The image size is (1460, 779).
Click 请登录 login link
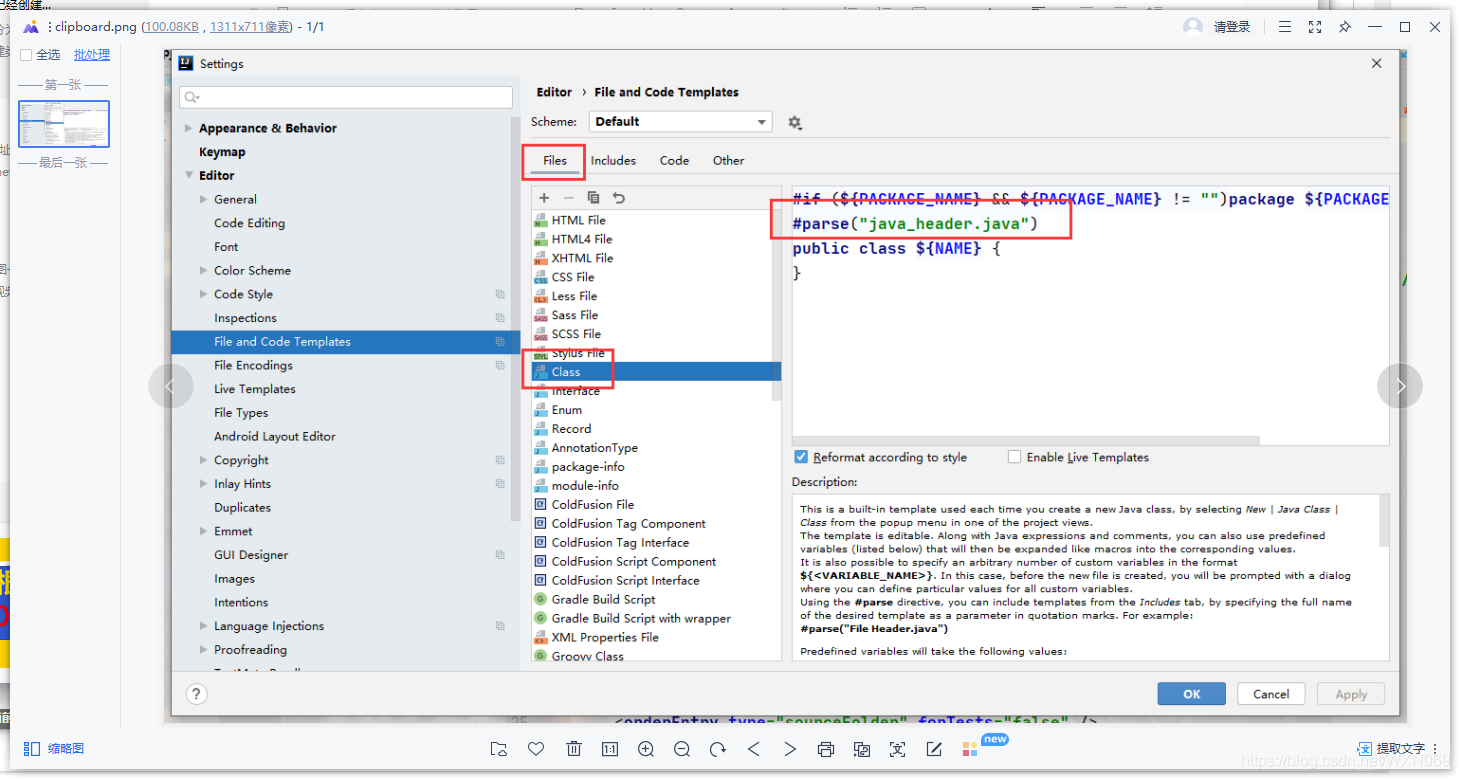tap(1232, 27)
